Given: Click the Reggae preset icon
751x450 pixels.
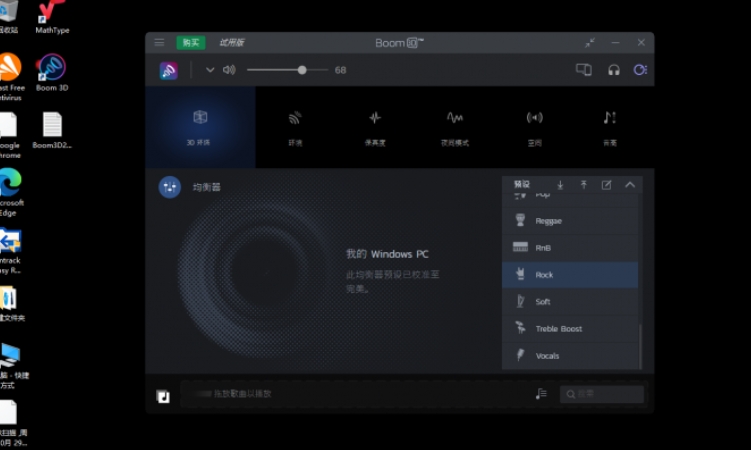Looking at the screenshot, I should coord(520,220).
